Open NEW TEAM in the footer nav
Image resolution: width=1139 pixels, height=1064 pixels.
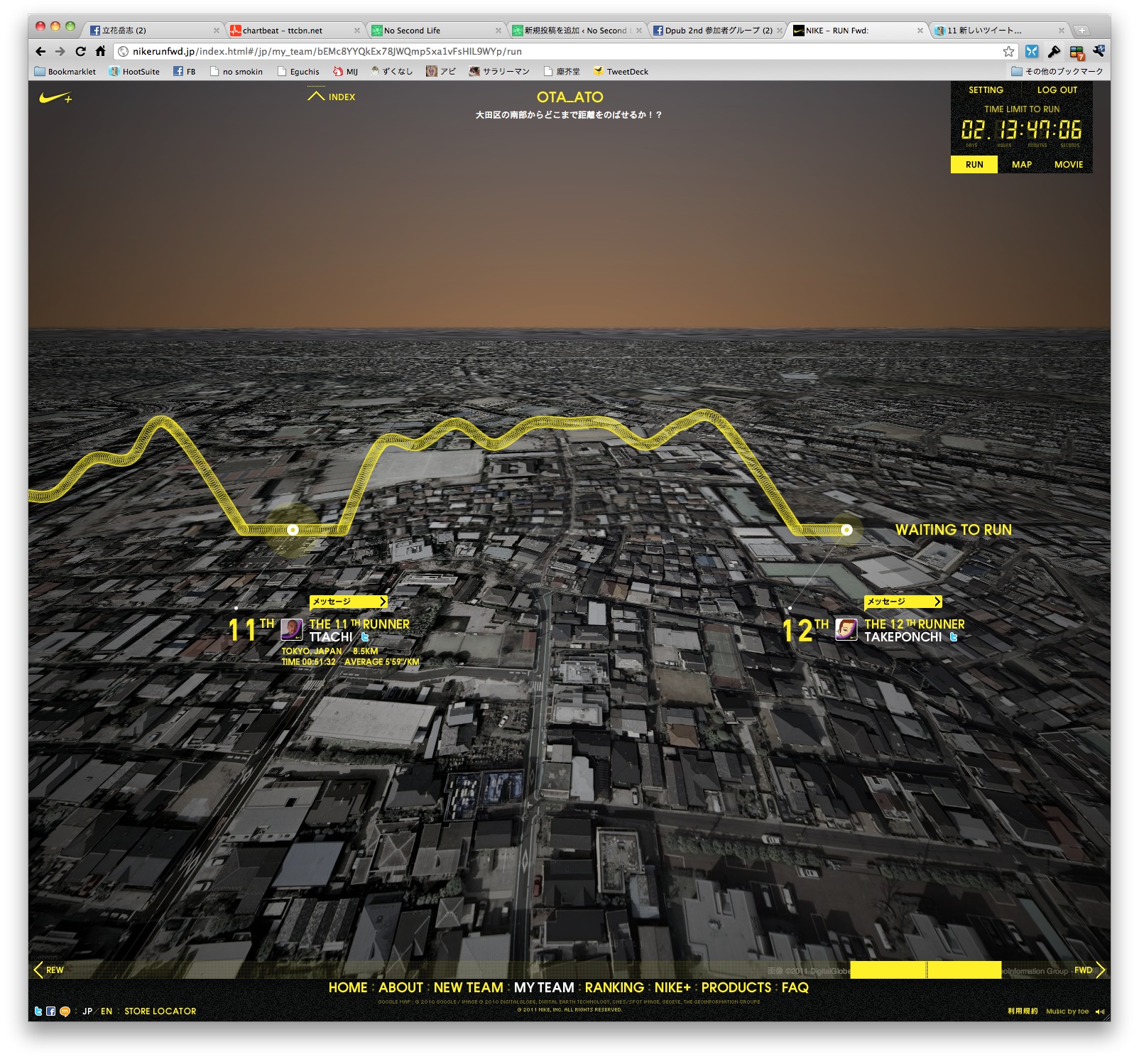469,987
